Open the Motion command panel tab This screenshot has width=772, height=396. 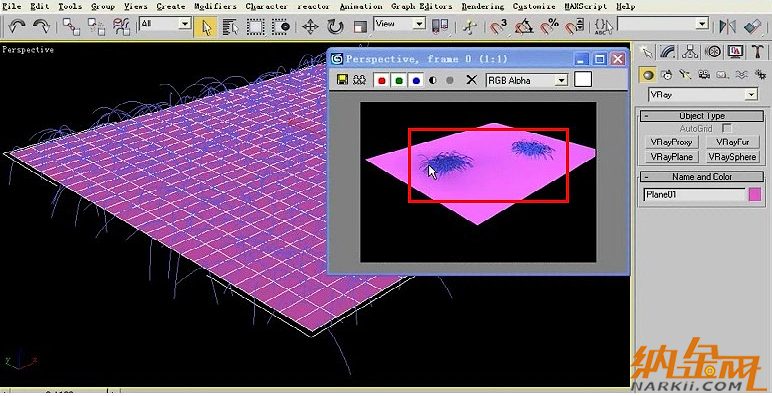tap(713, 52)
